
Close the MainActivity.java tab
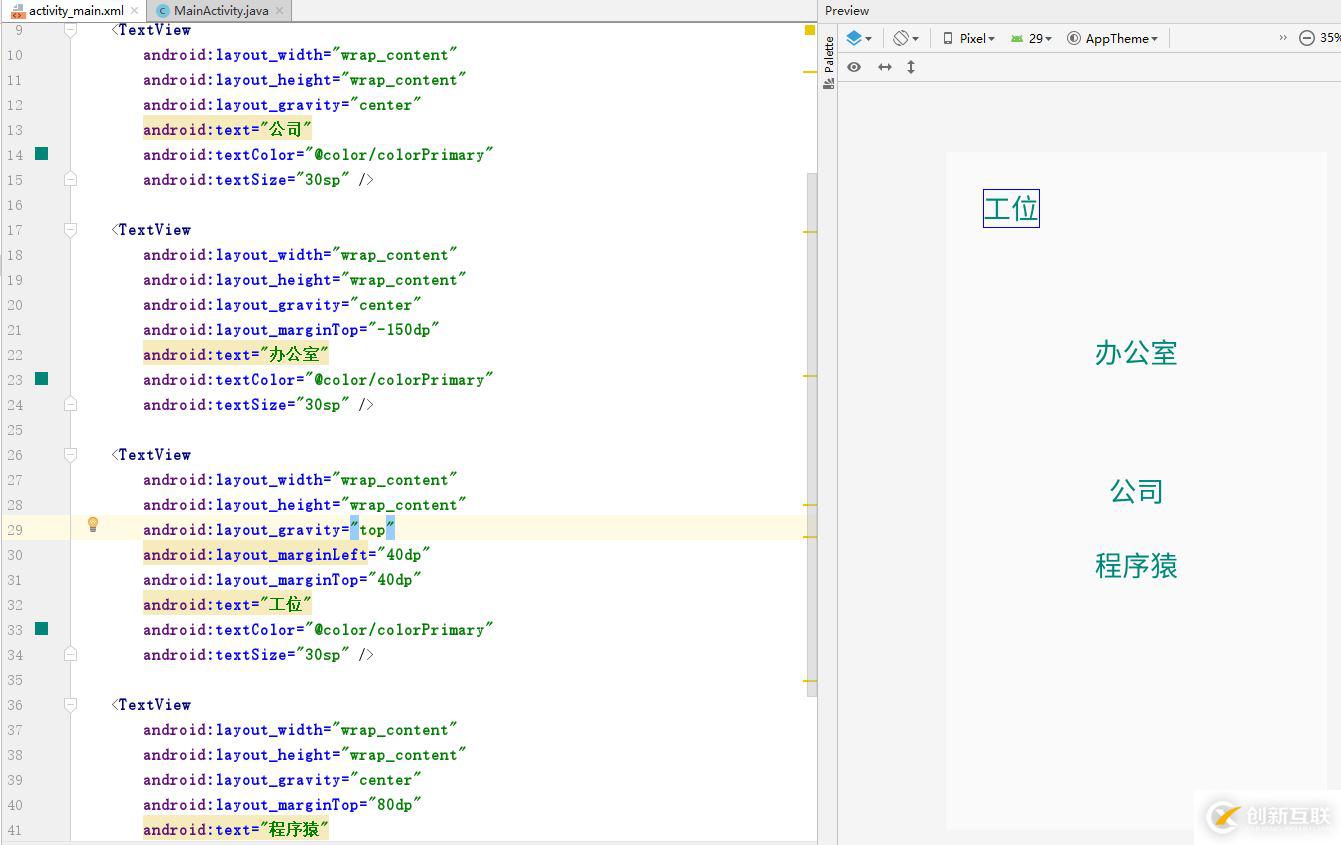tap(280, 11)
